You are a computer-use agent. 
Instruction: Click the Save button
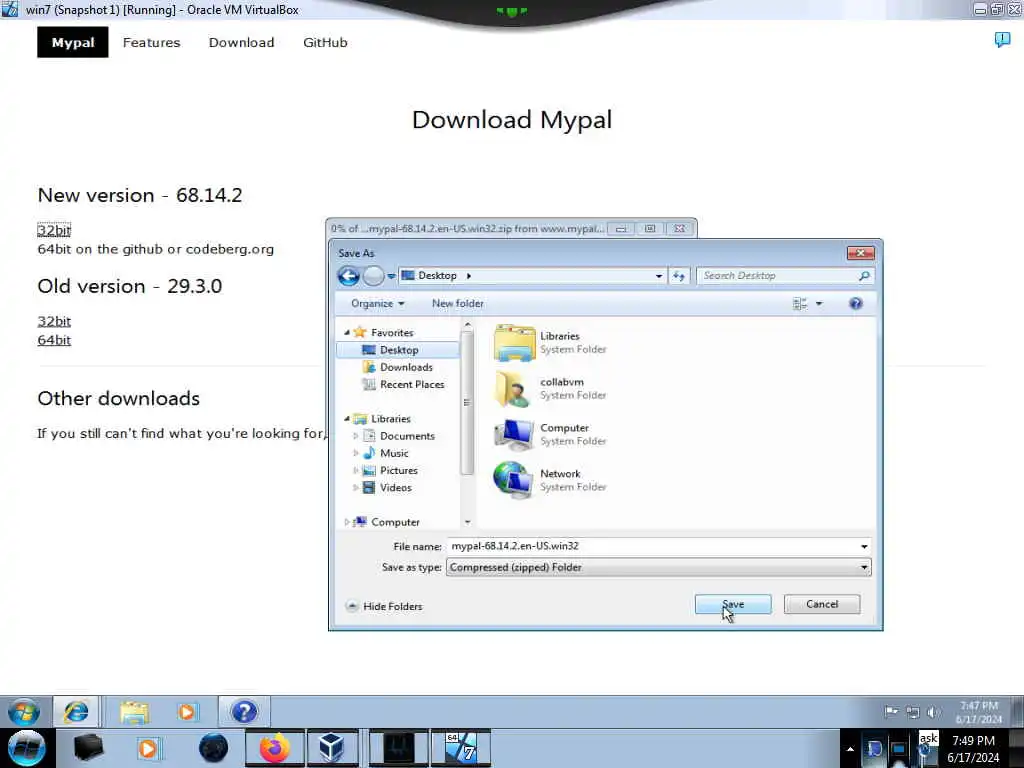pos(733,605)
